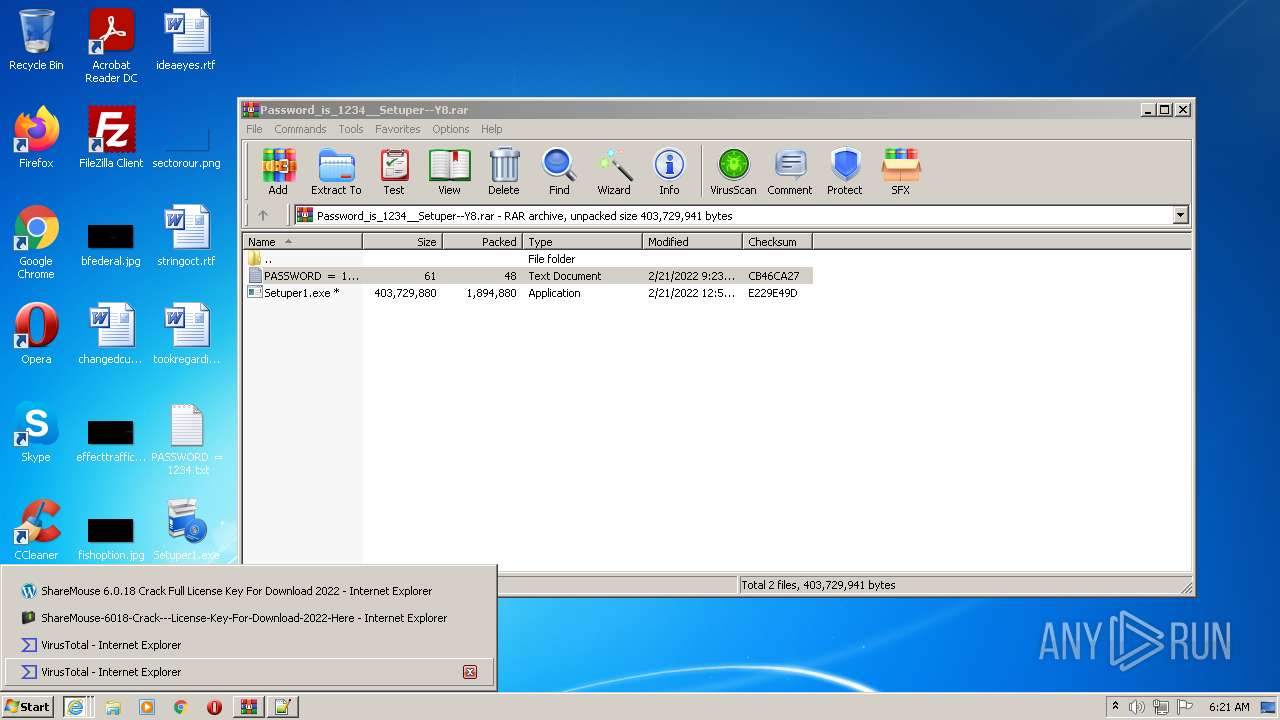This screenshot has width=1280, height=720.
Task: Sort by the Checksum column header
Action: [778, 241]
